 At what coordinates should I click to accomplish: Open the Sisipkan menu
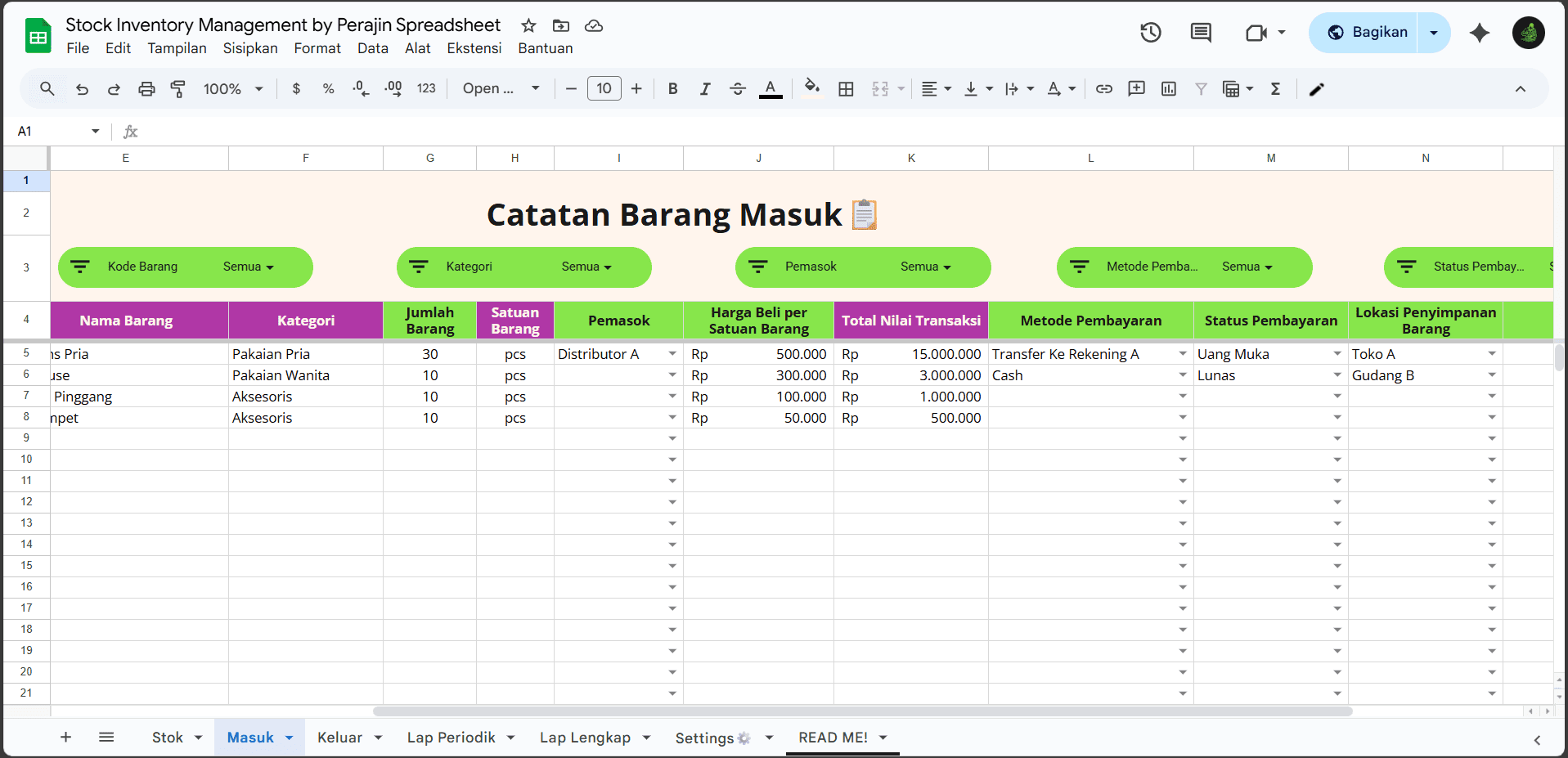(x=250, y=48)
